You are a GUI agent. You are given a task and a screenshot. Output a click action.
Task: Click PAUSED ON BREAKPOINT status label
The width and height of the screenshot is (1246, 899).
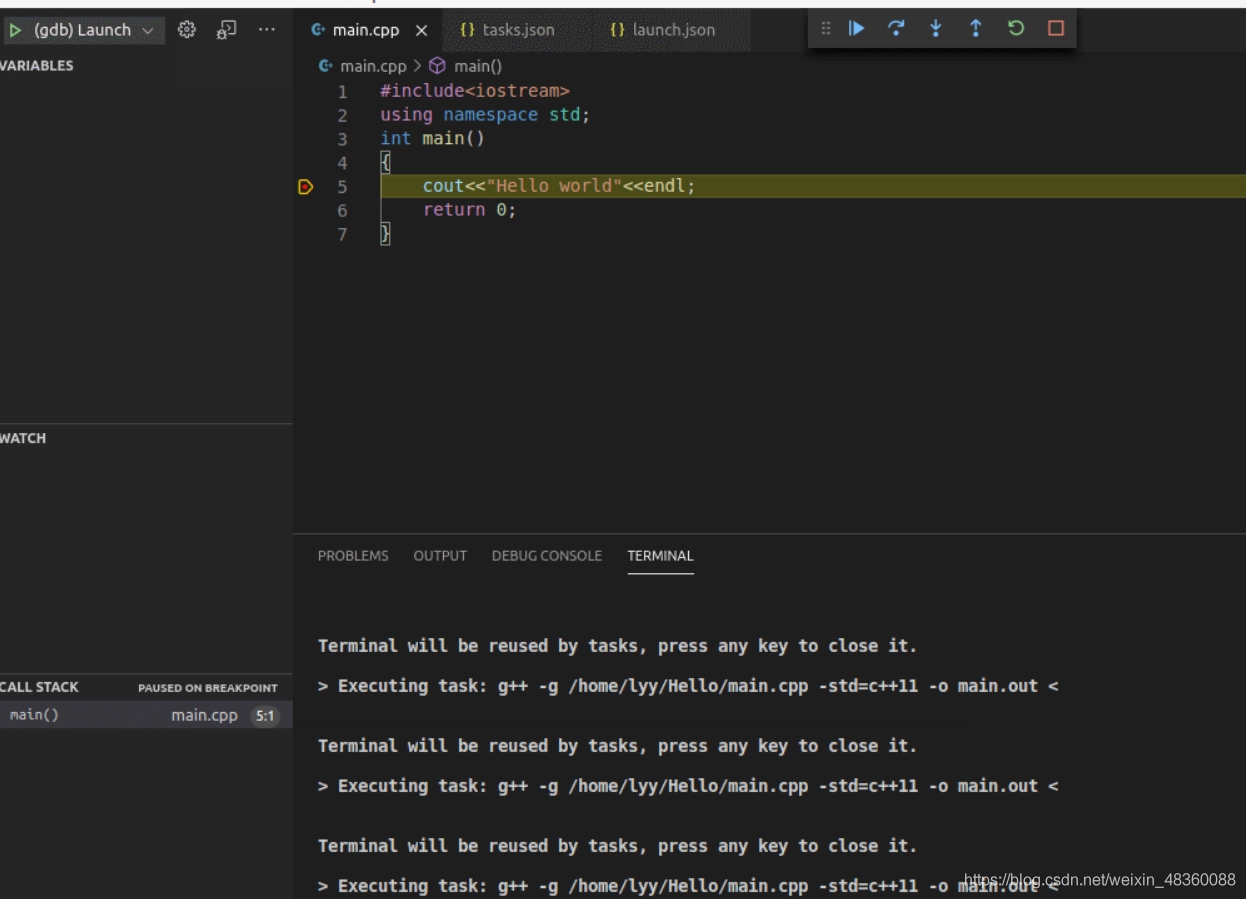click(208, 688)
